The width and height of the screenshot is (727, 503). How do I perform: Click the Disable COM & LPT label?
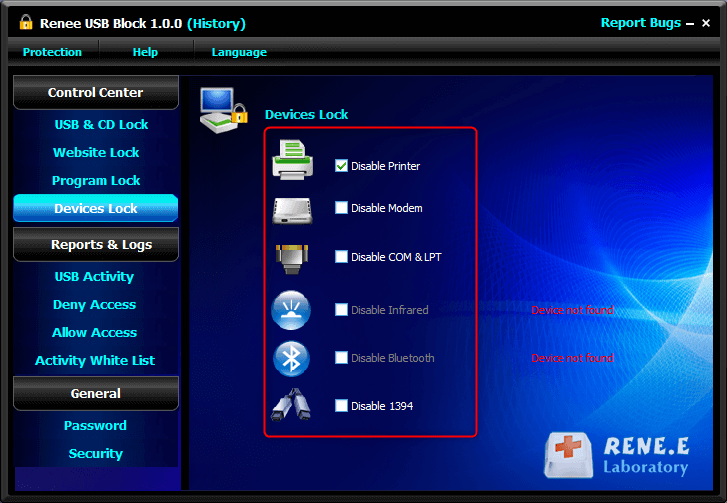click(x=396, y=257)
